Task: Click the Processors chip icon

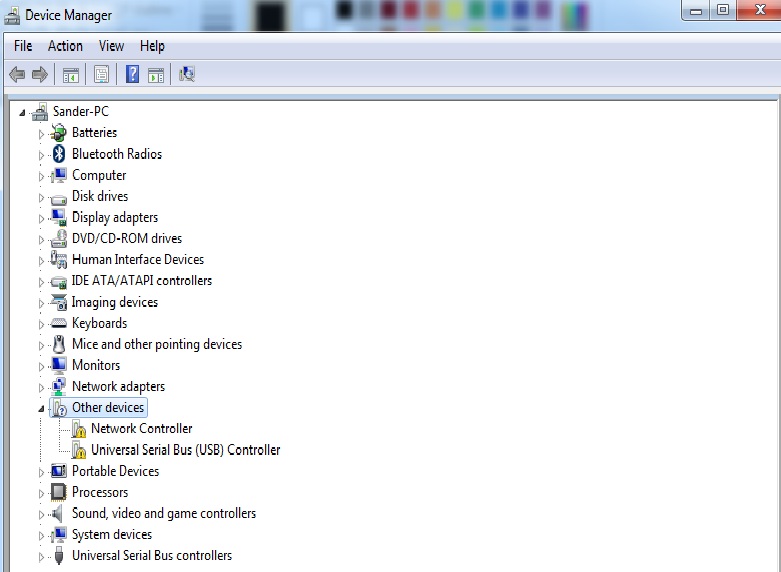Action: coord(59,492)
